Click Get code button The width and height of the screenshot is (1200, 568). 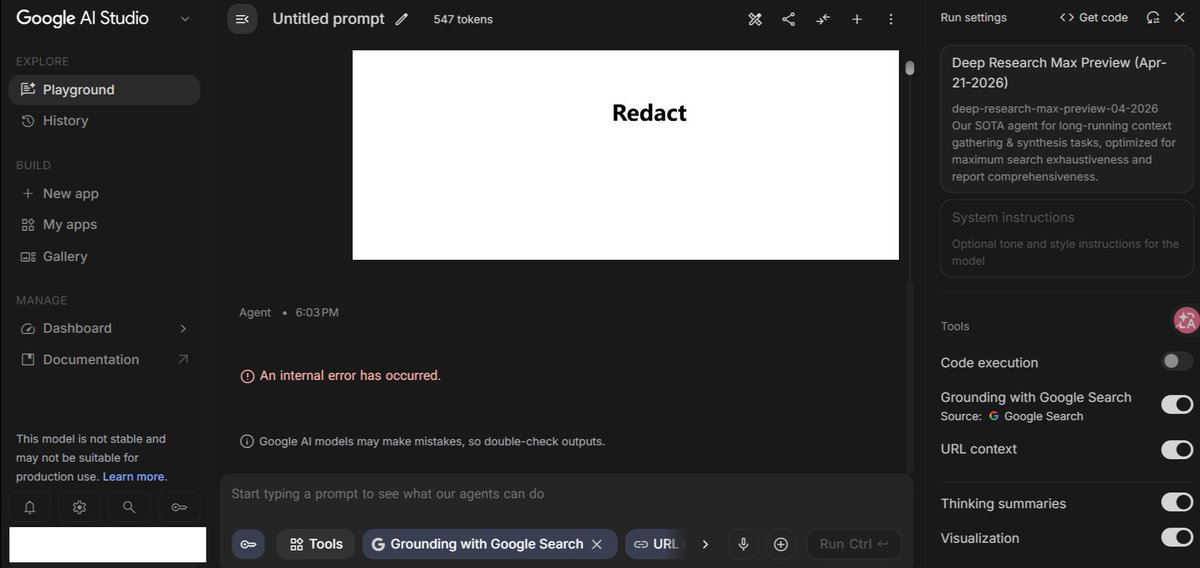tap(1094, 17)
